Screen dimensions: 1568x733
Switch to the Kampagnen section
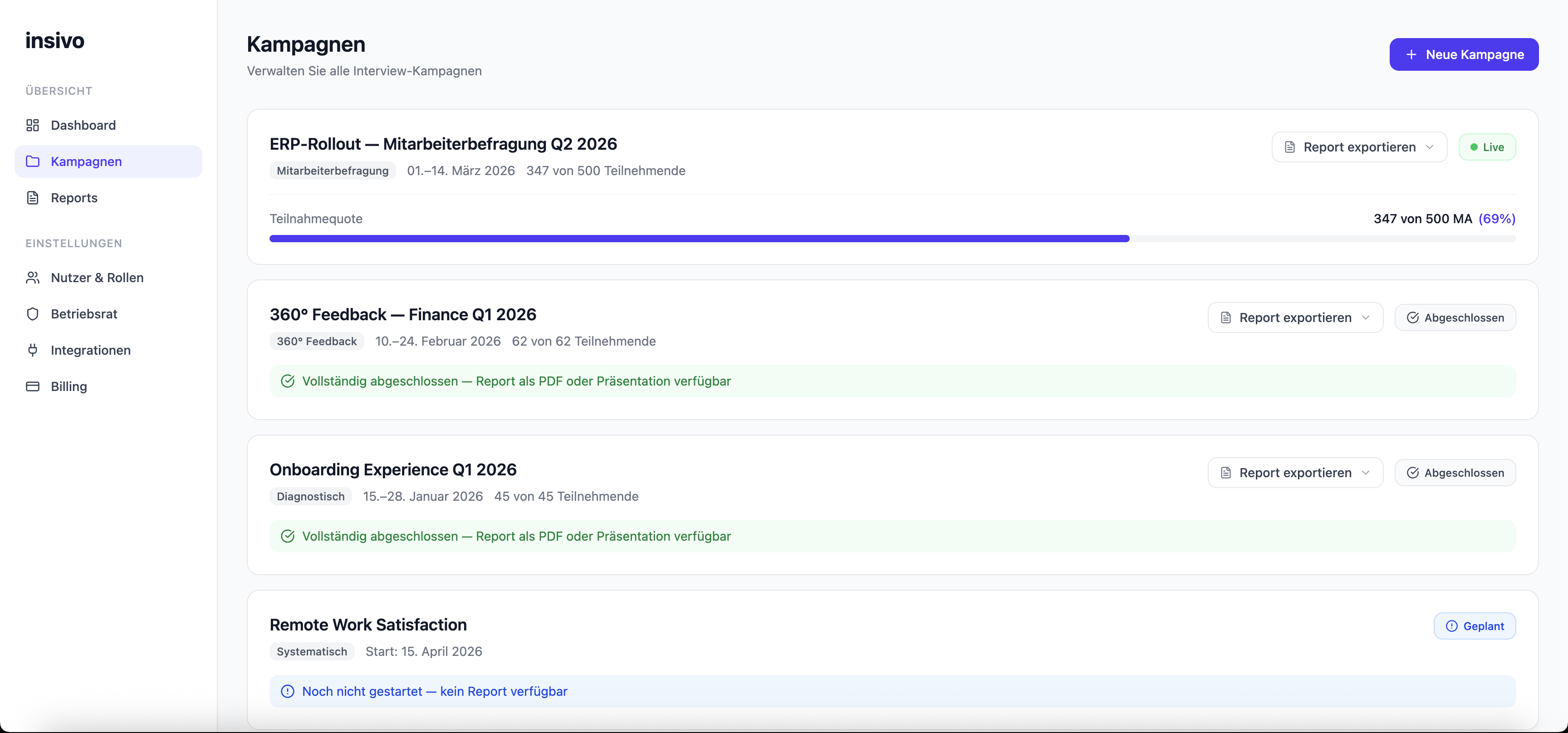(85, 161)
